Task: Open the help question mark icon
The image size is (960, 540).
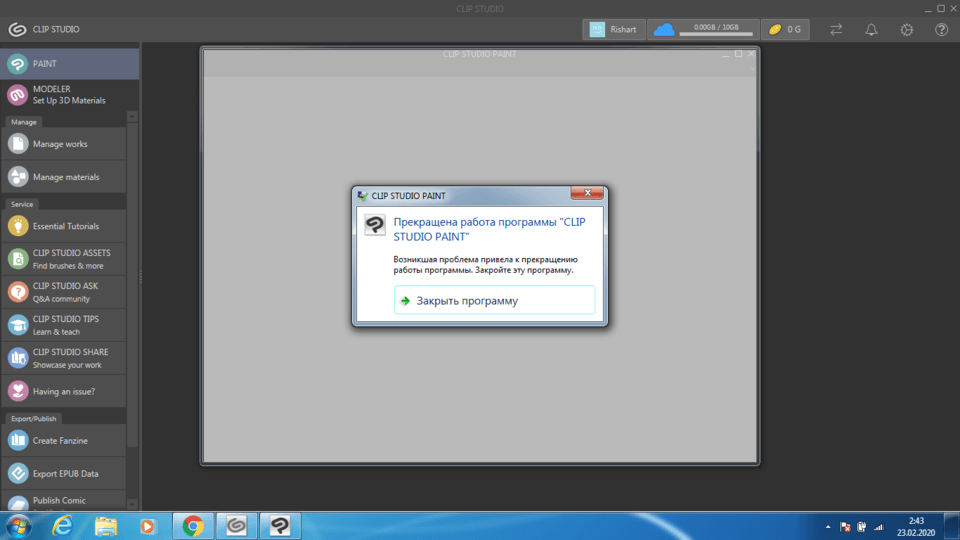Action: tap(942, 29)
